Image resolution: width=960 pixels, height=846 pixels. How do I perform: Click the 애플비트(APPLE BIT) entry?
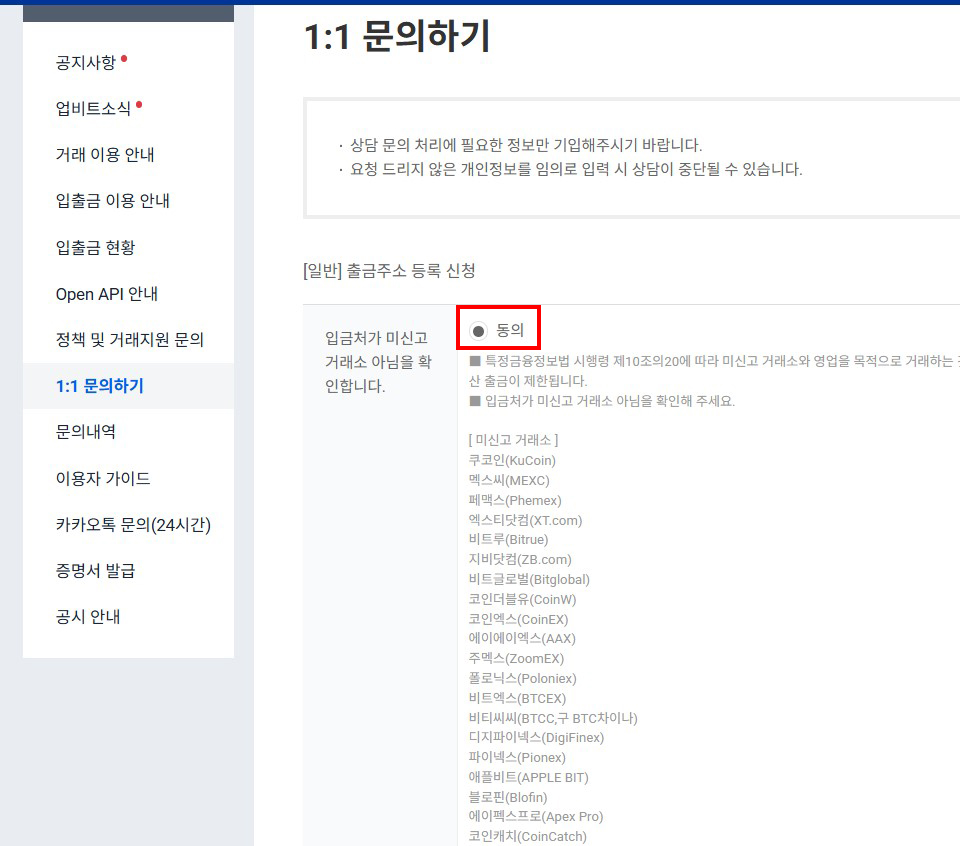pos(528,777)
